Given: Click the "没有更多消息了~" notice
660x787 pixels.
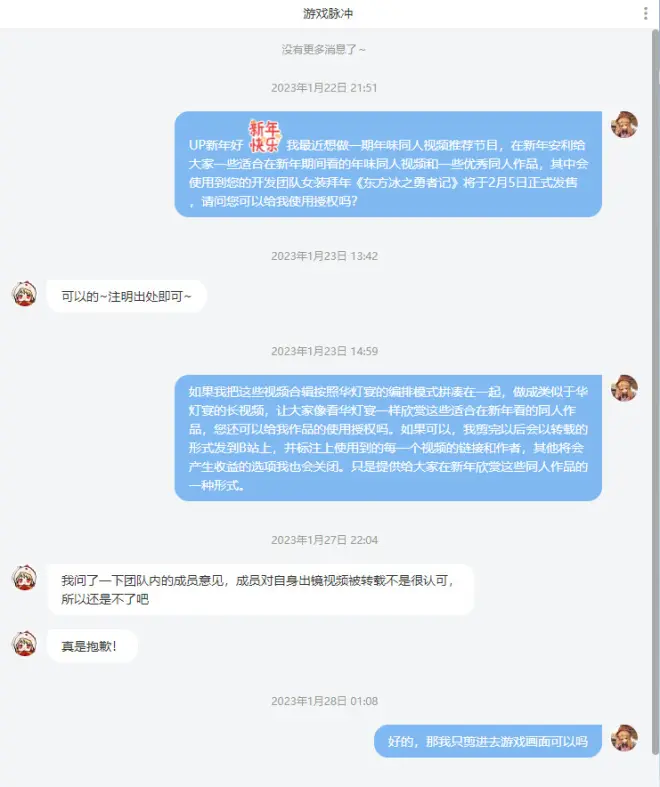Looking at the screenshot, I should coord(324,49).
